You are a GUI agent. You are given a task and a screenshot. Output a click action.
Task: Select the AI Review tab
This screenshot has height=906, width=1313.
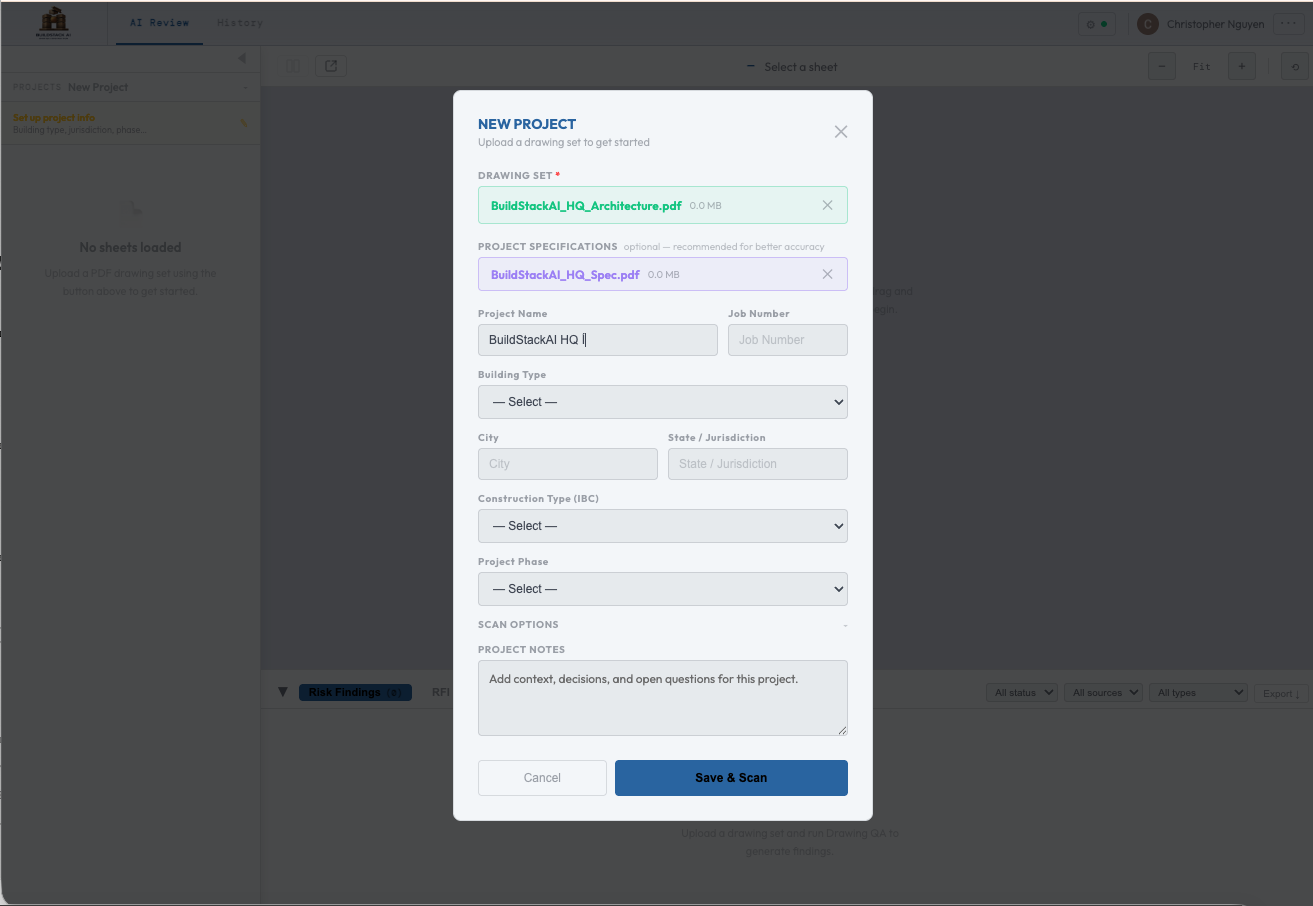tap(159, 23)
